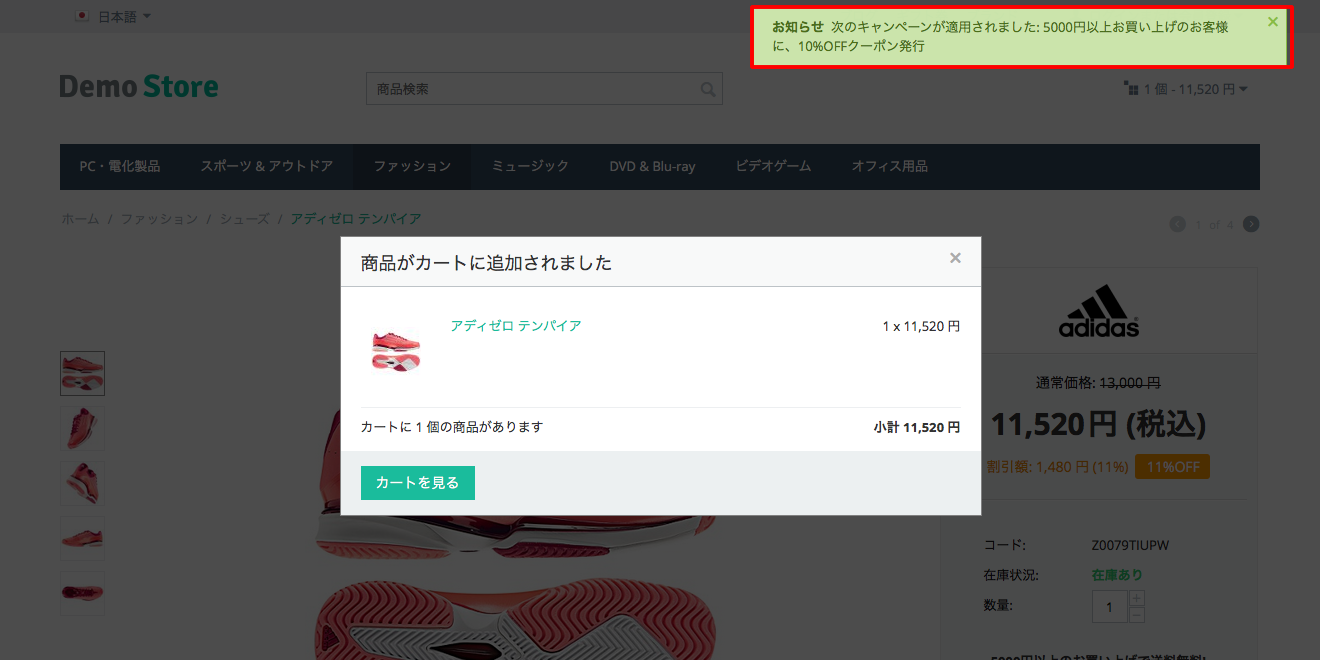Select the fourth product thumbnail

82,538
